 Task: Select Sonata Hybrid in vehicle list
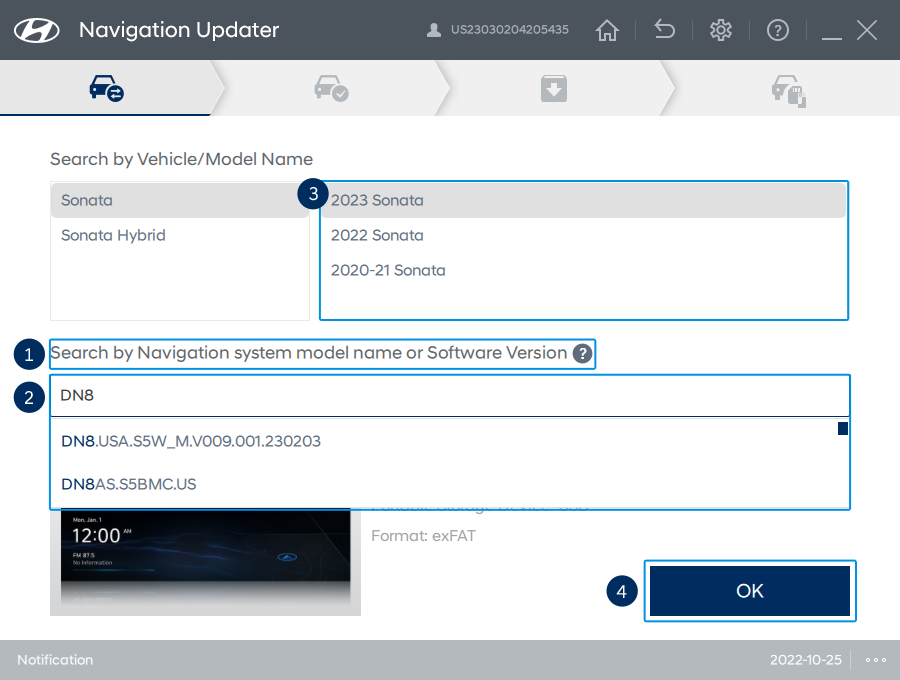click(x=113, y=236)
